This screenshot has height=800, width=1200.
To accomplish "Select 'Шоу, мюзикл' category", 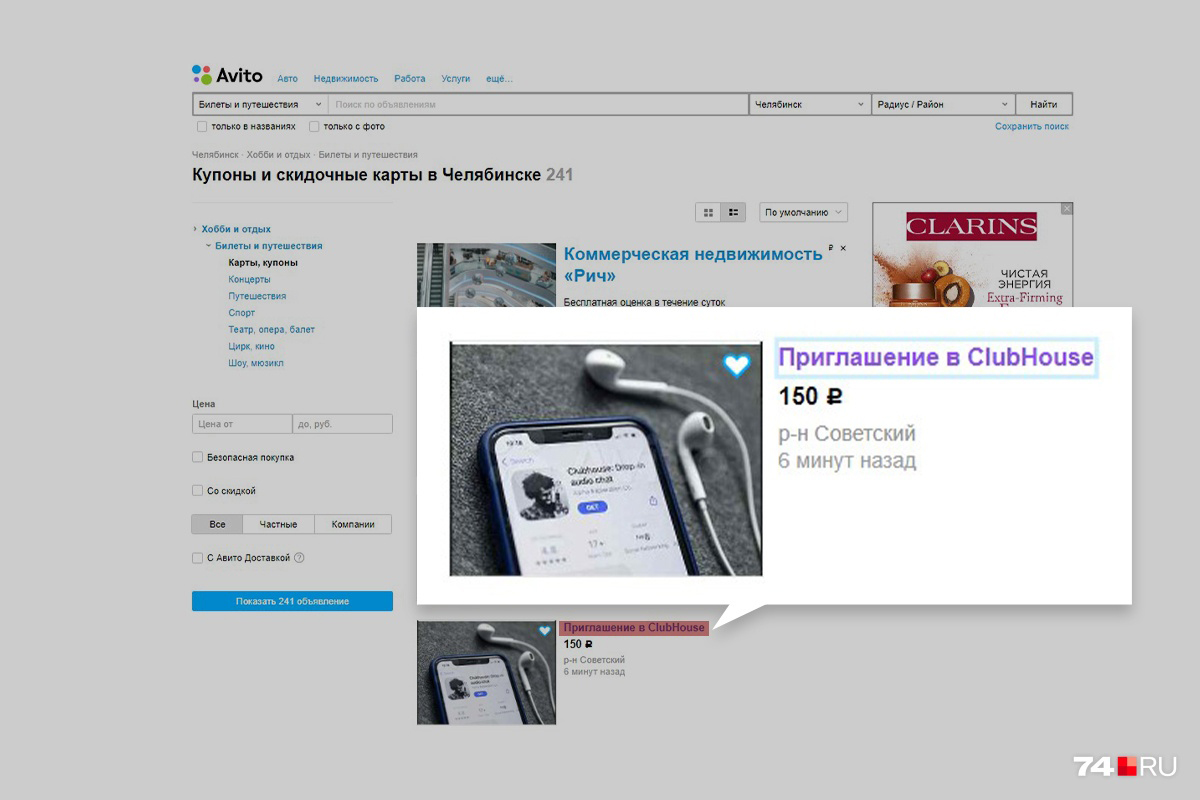I will coord(256,363).
